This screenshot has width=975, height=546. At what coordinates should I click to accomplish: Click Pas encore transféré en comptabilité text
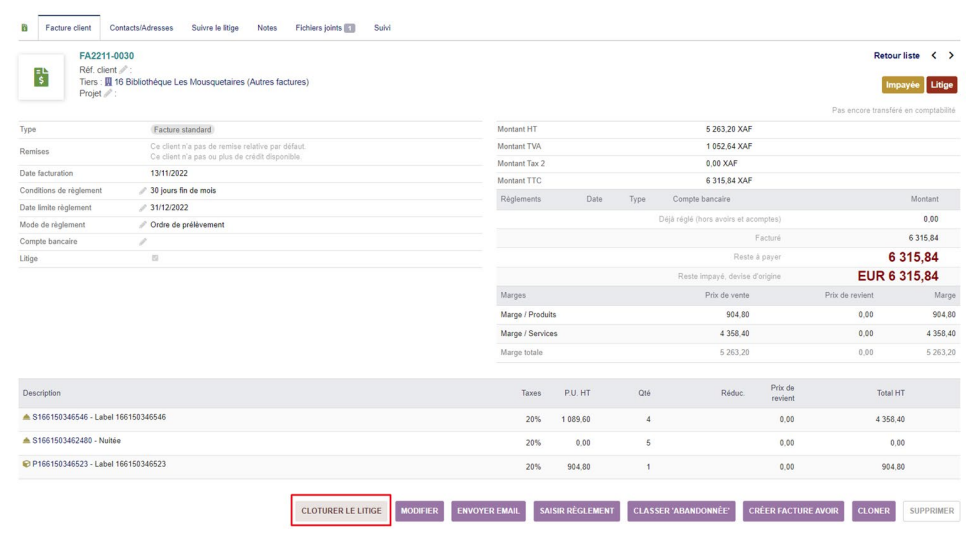tap(894, 110)
